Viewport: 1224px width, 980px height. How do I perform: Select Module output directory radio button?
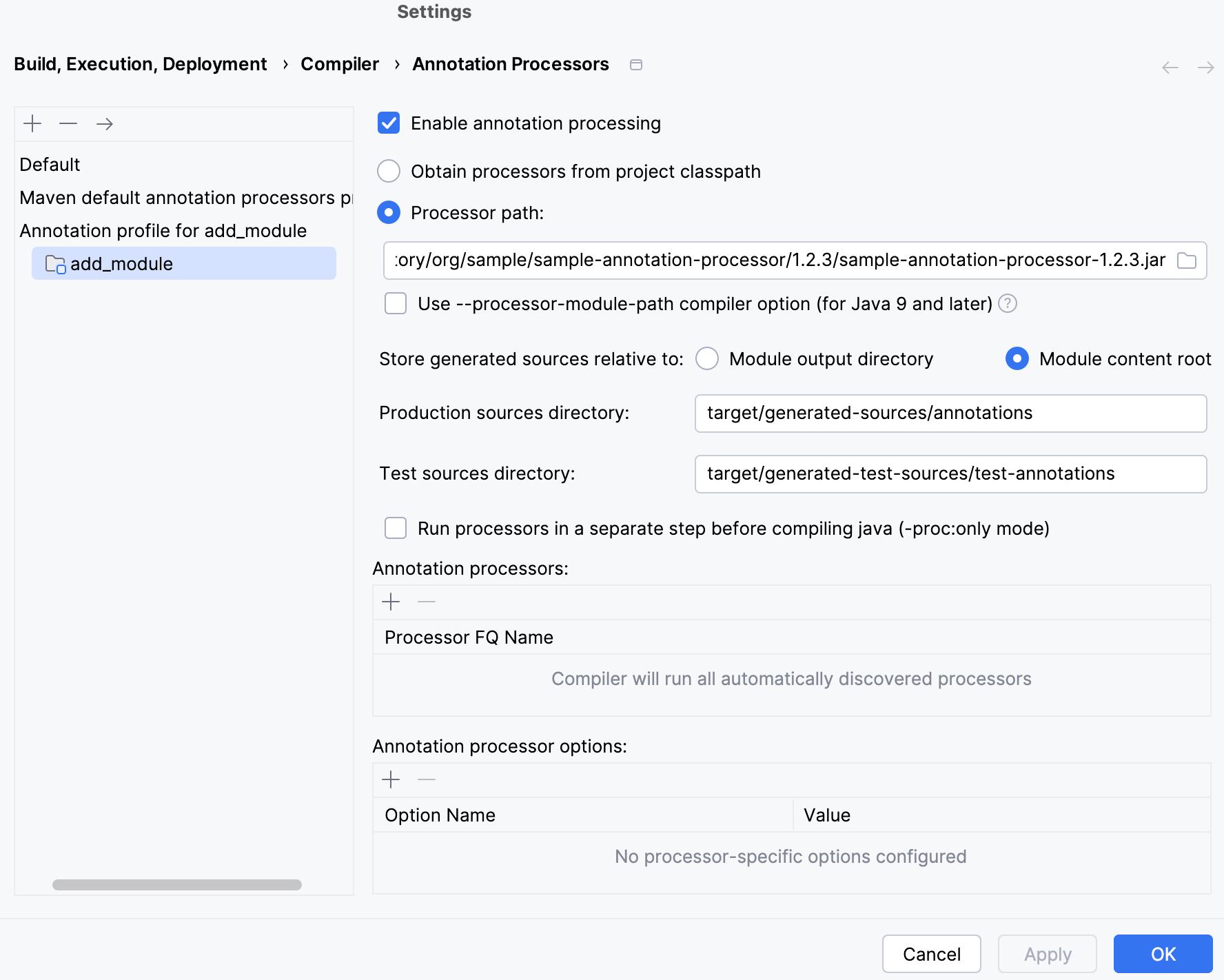click(x=707, y=358)
